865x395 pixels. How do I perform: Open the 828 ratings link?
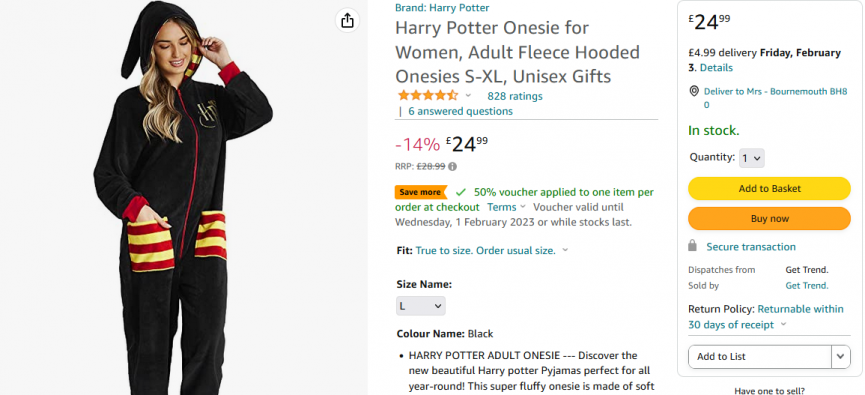515,96
